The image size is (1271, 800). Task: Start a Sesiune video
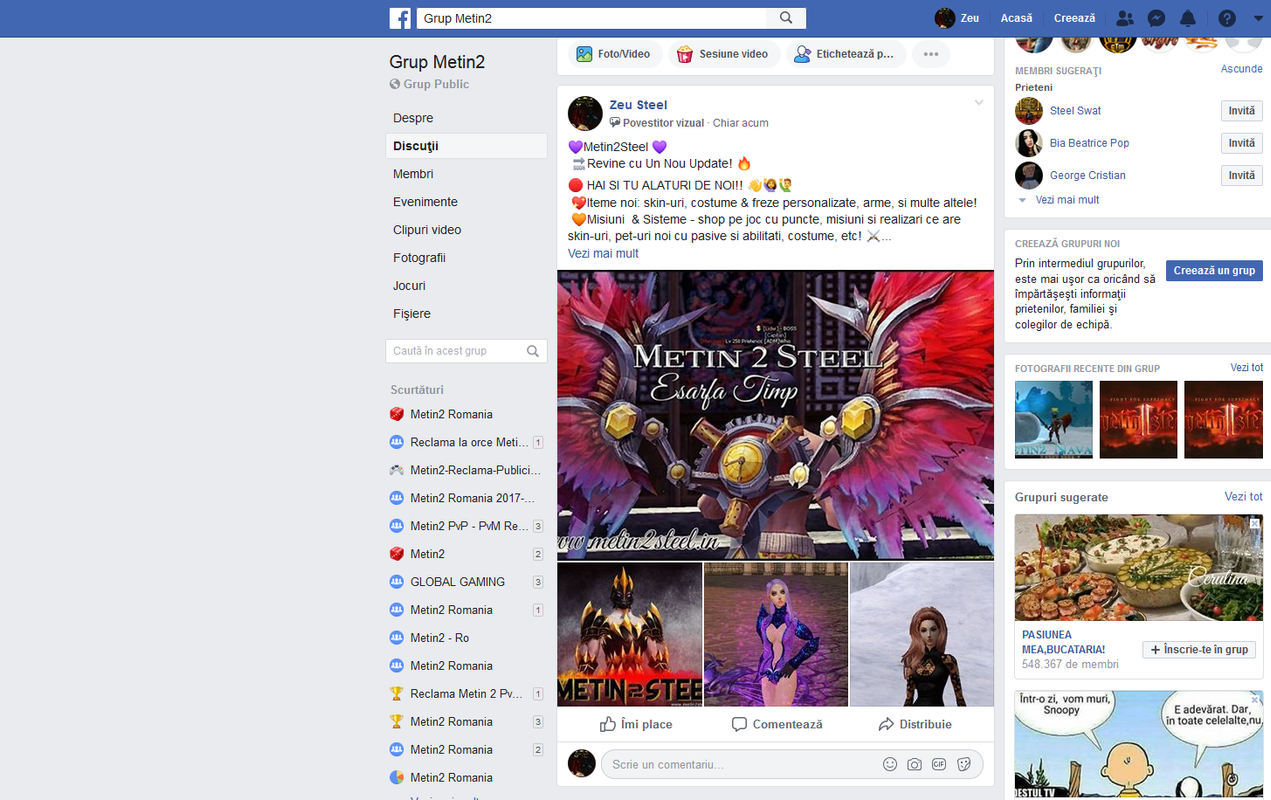(x=722, y=54)
